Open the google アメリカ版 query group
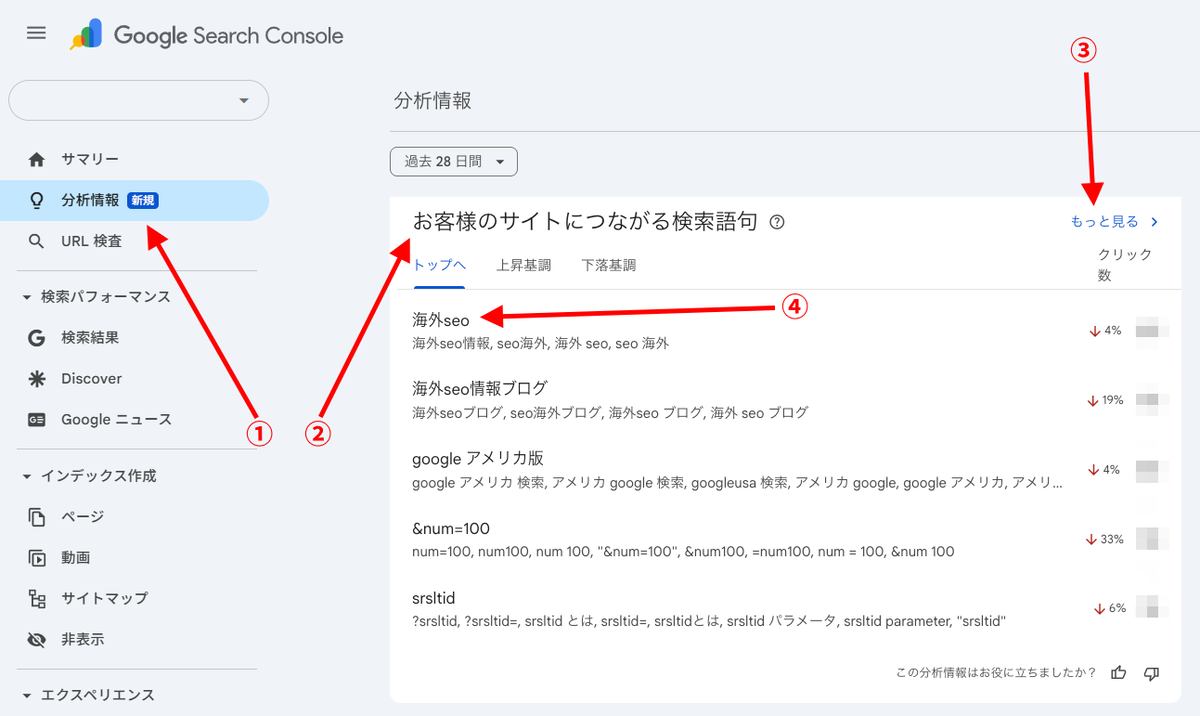The height and width of the screenshot is (716, 1200). pyautogui.click(x=478, y=458)
